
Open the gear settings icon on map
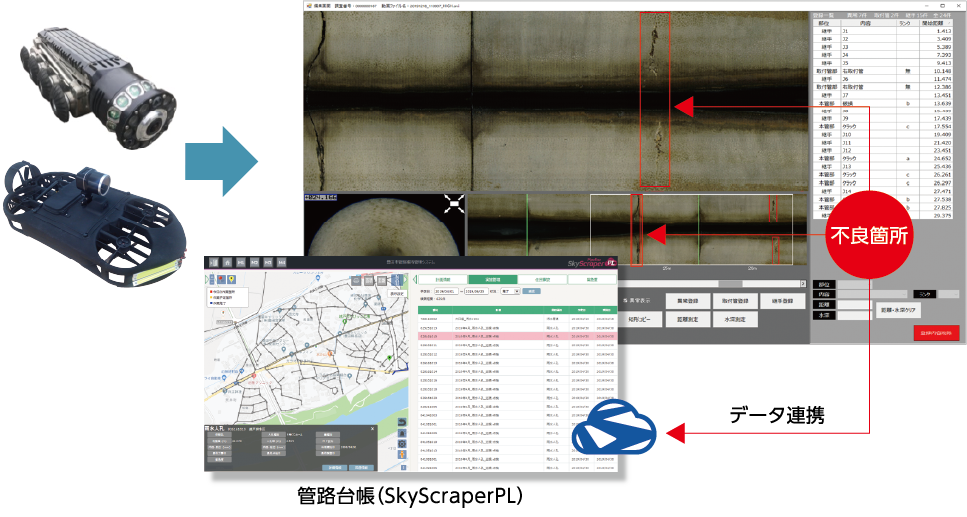point(402,441)
